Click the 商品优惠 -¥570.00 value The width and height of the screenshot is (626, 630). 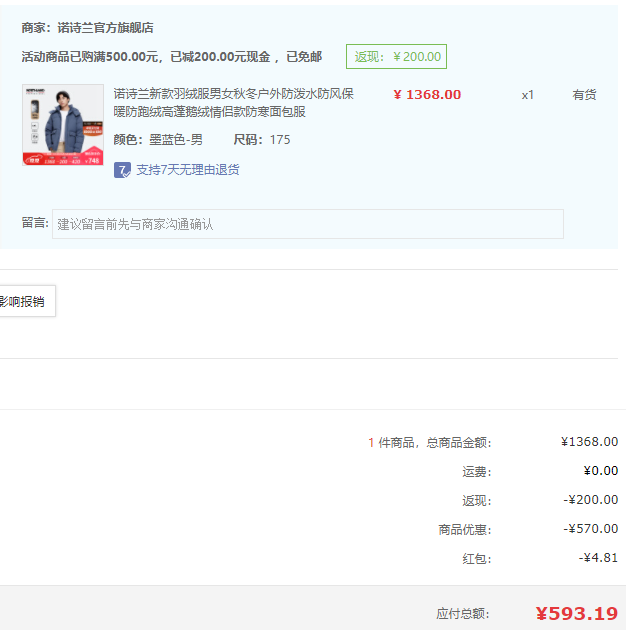(x=591, y=529)
